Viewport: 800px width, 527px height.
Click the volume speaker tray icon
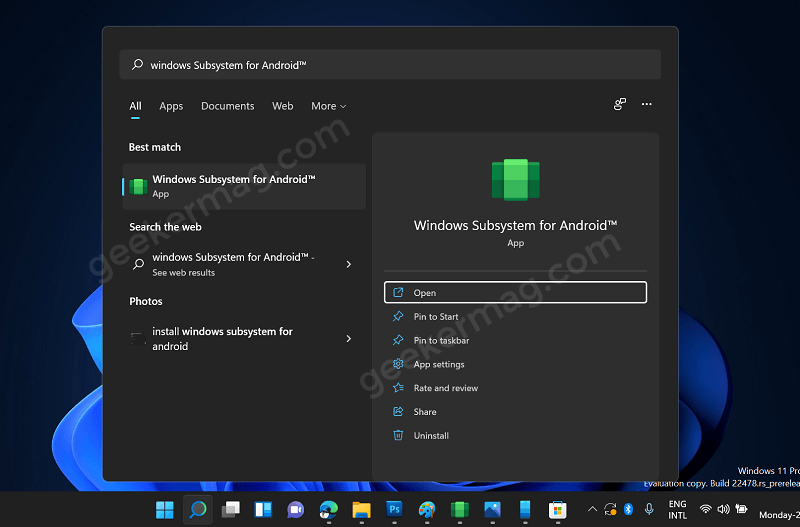723,509
